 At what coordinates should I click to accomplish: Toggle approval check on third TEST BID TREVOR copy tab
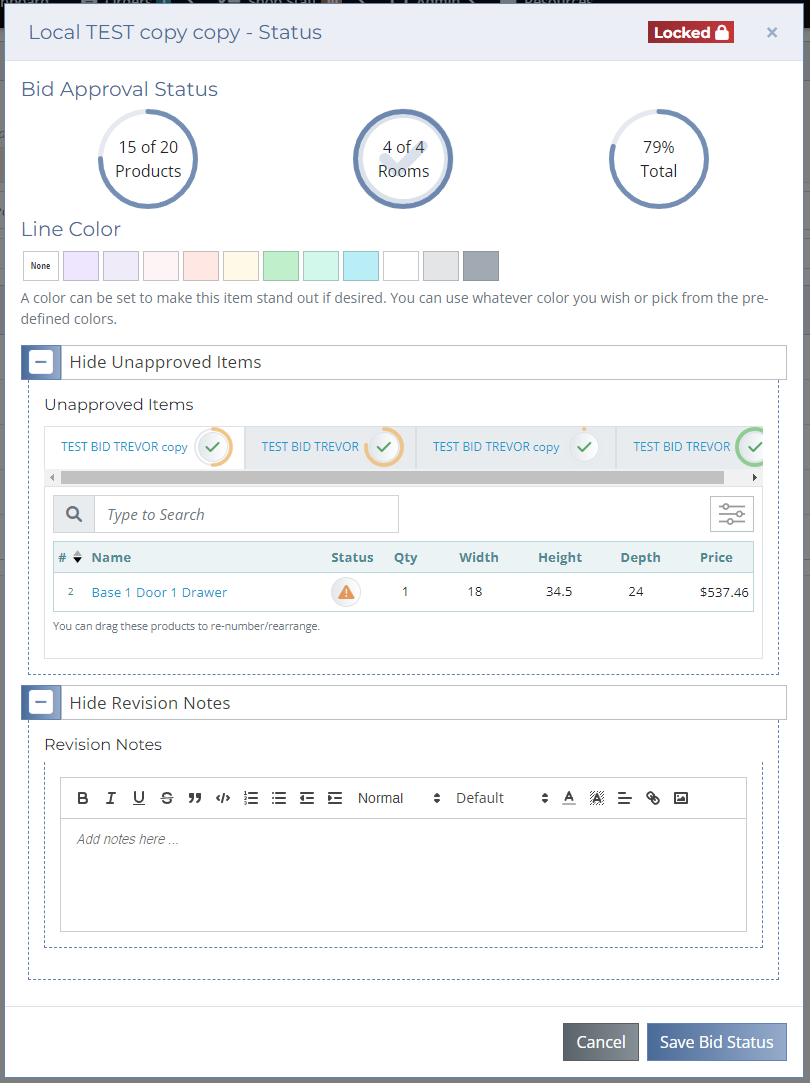pyautogui.click(x=584, y=447)
